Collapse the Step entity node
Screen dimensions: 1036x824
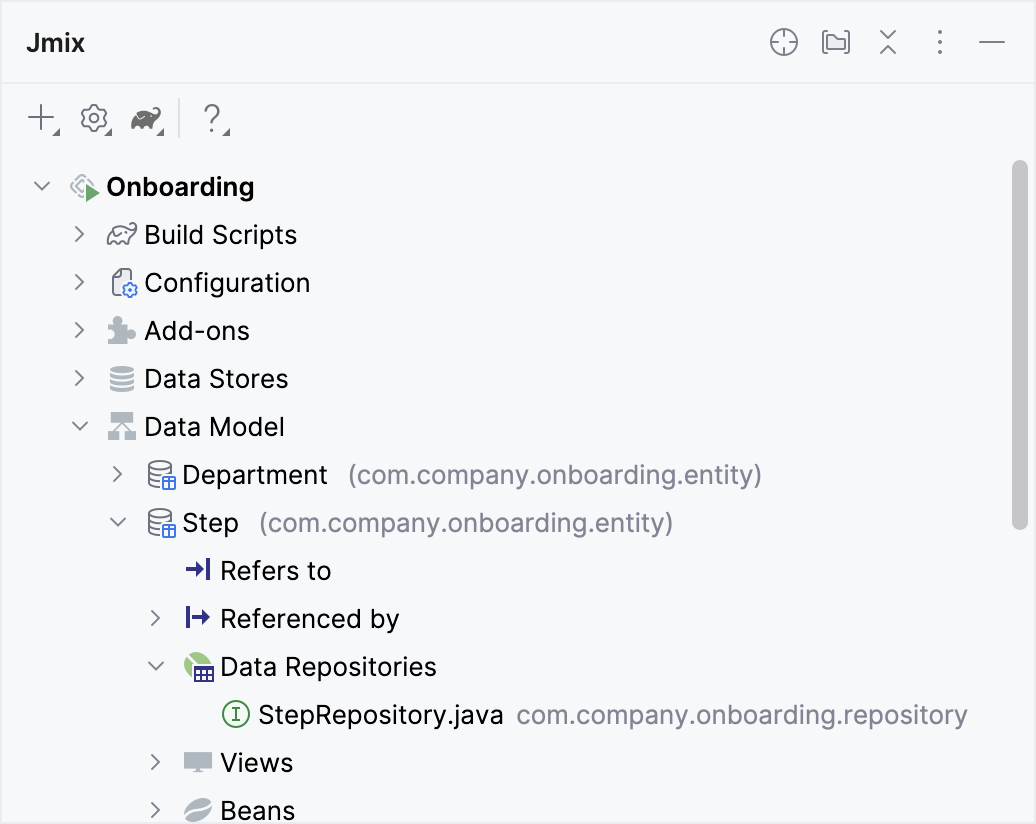pyautogui.click(x=118, y=522)
